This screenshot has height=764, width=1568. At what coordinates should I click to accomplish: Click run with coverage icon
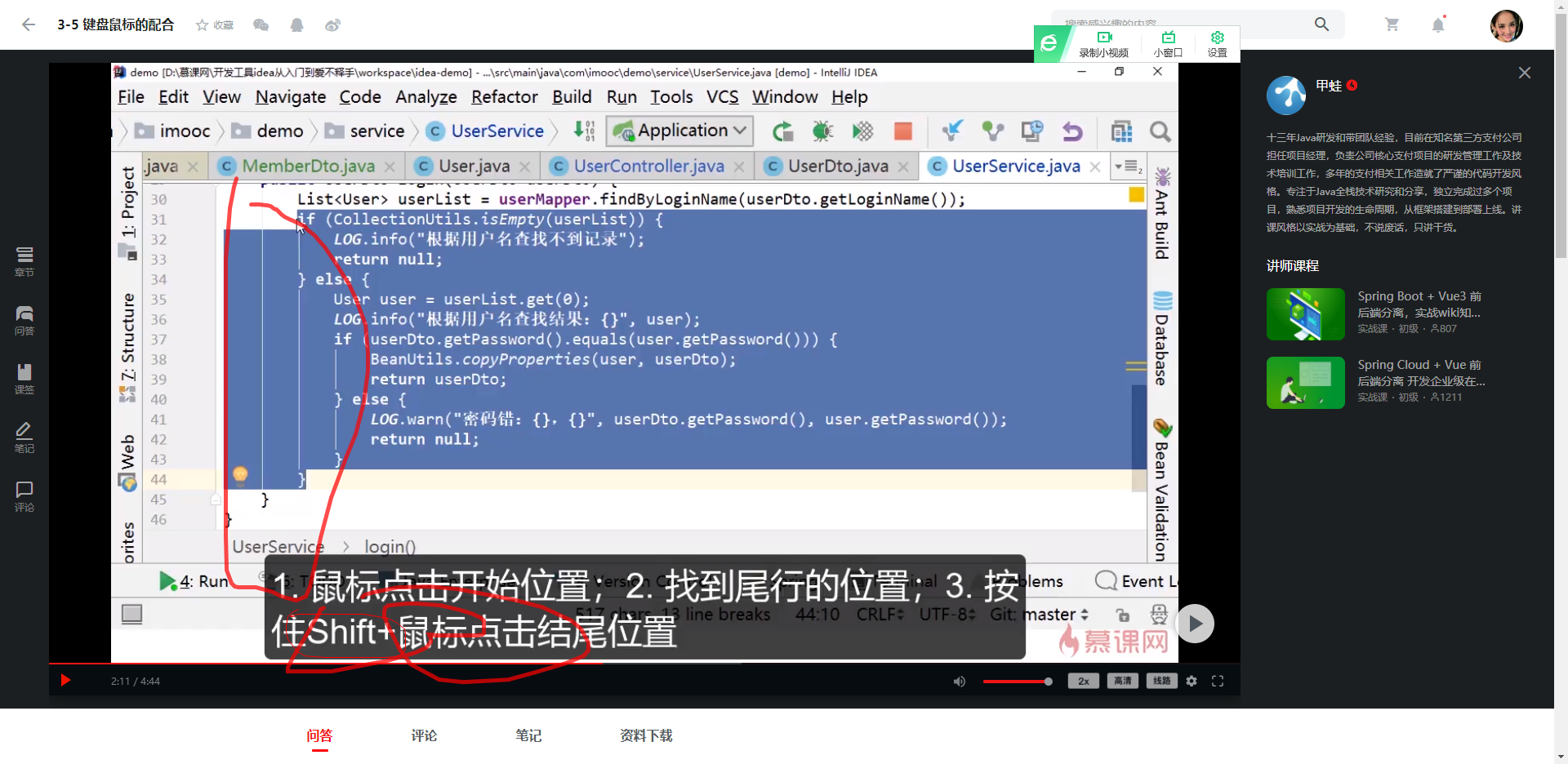[x=862, y=131]
